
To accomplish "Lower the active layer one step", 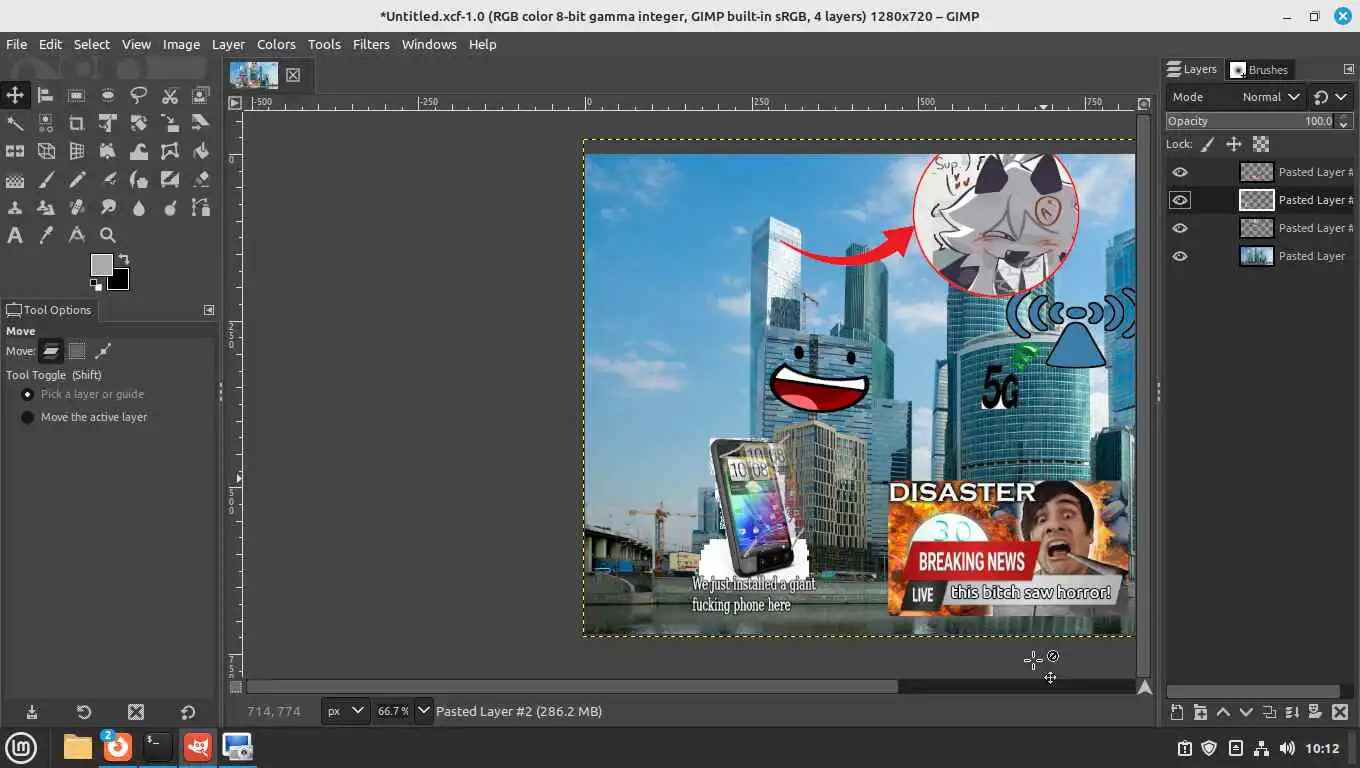I will (x=1246, y=712).
